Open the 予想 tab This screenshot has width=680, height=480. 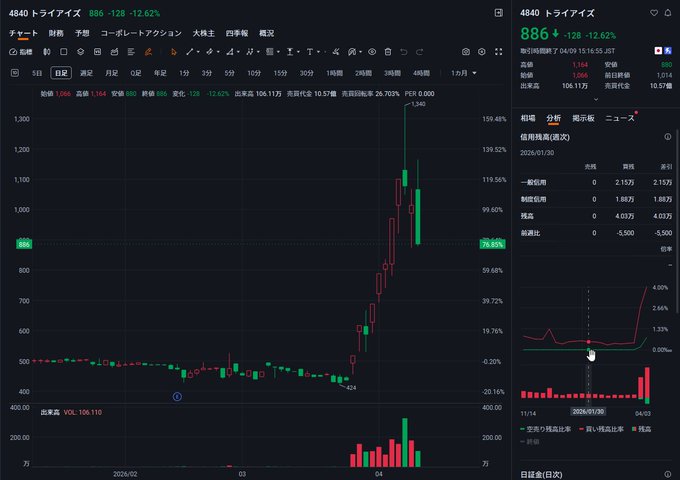click(82, 33)
